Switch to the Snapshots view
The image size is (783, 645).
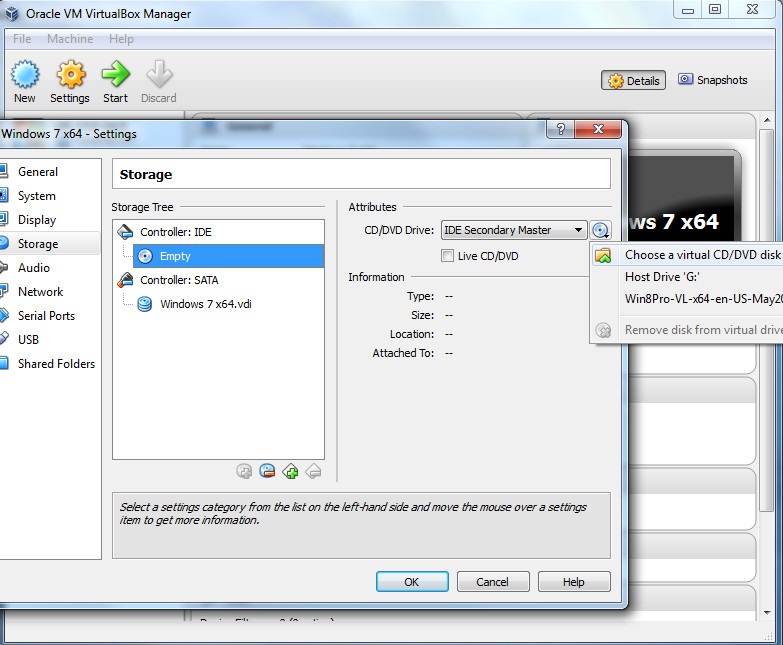click(713, 80)
